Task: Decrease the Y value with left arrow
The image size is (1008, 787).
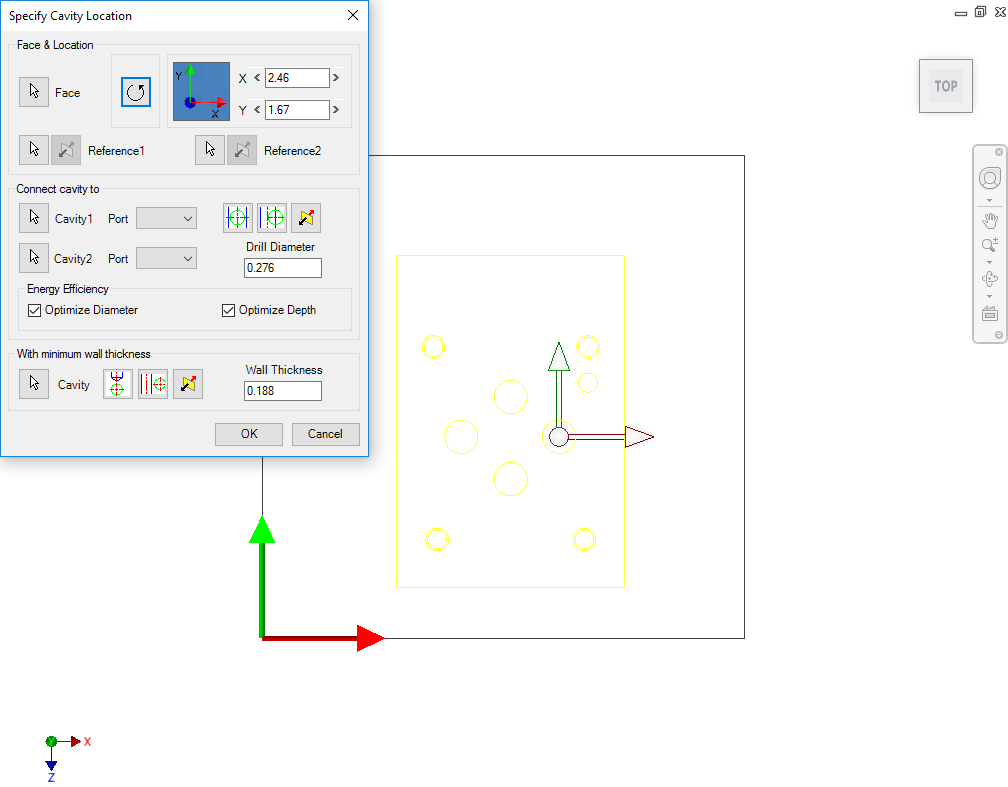Action: tap(257, 110)
